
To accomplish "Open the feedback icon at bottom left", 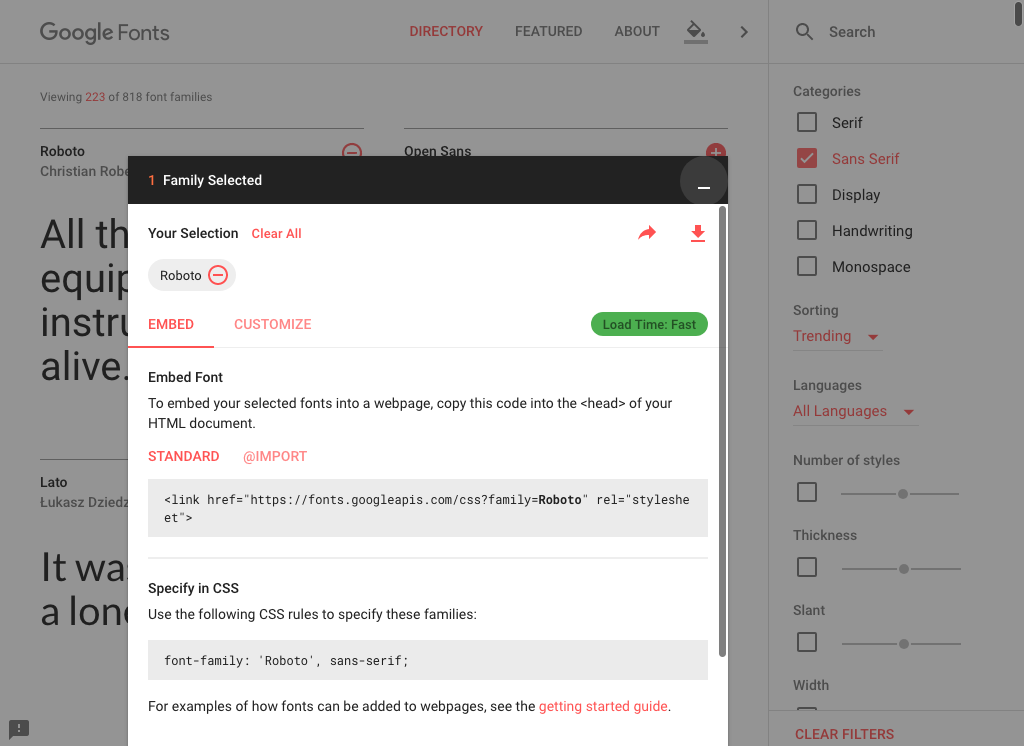I will tap(19, 728).
